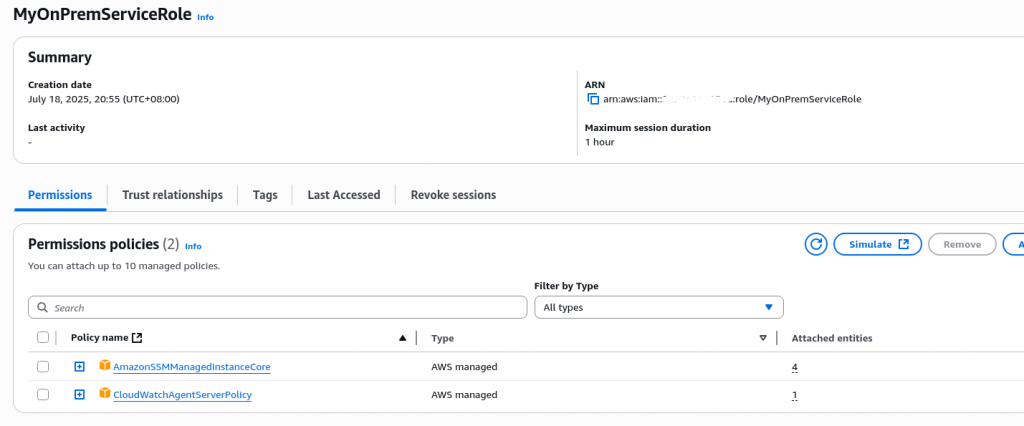The image size is (1024, 426).
Task: Click Info link beside Permissions policies
Action: (x=193, y=246)
